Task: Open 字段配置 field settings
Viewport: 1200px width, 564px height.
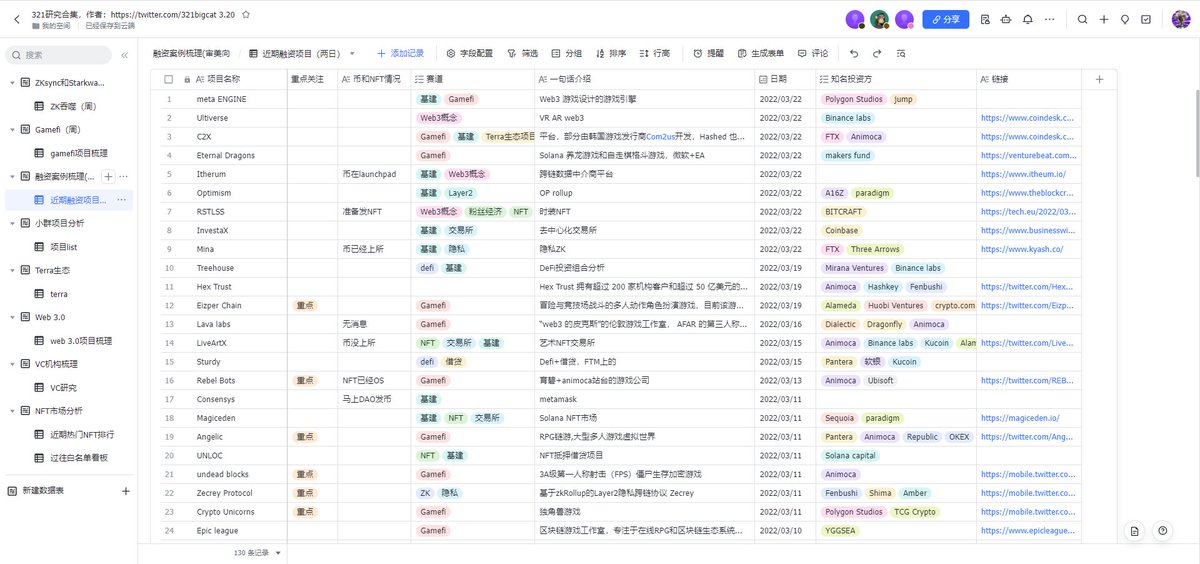Action: tap(470, 53)
